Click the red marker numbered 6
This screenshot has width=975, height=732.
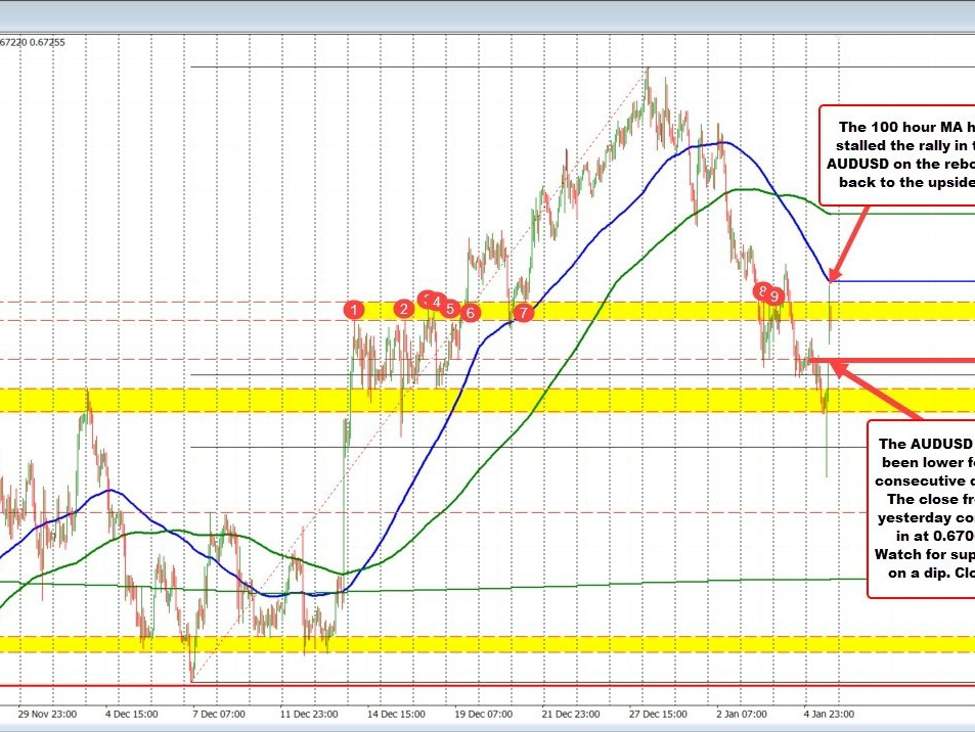470,312
